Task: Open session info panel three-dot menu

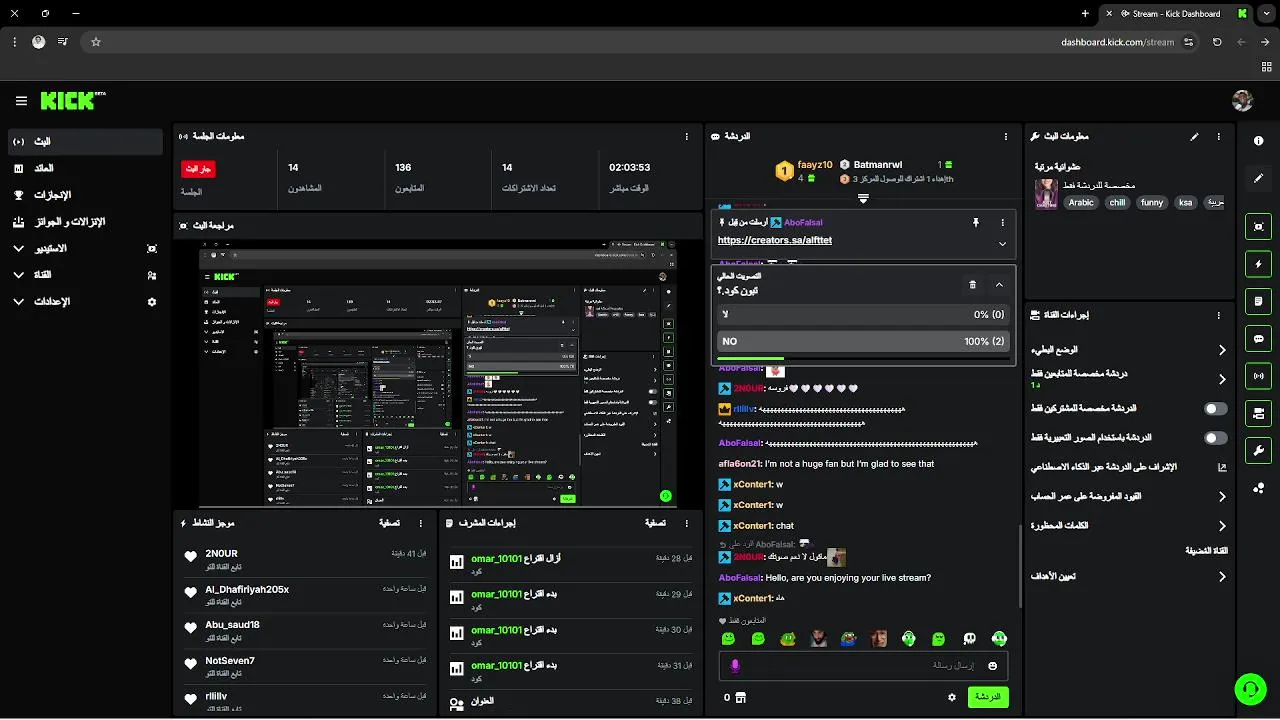Action: point(686,136)
